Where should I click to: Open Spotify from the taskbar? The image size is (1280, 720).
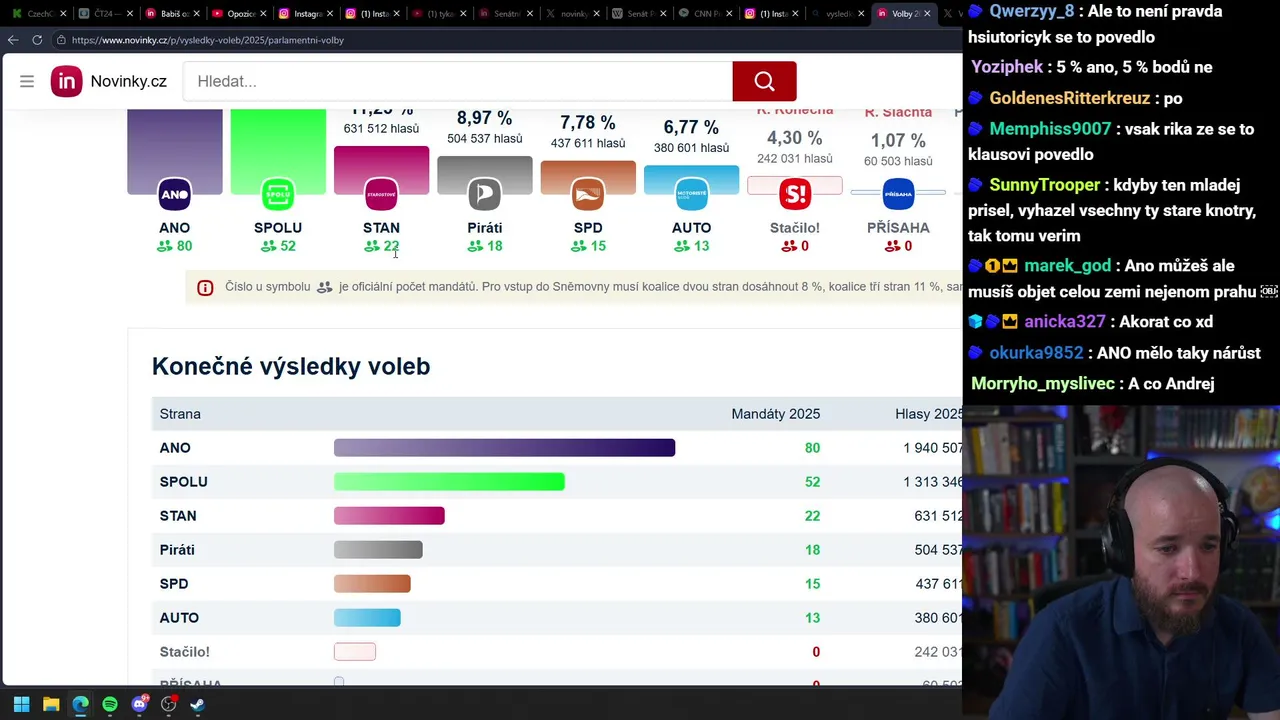pos(110,704)
